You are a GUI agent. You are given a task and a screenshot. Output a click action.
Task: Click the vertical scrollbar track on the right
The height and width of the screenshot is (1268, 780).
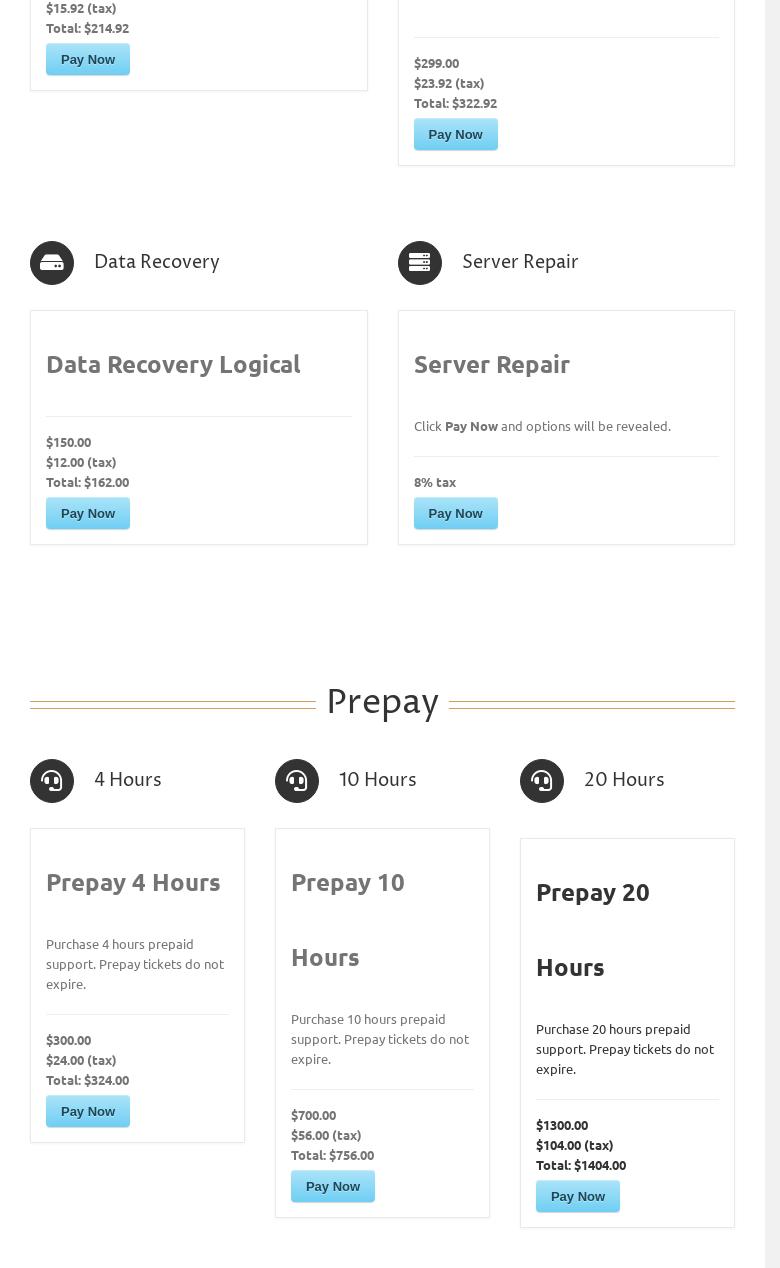coord(772,634)
